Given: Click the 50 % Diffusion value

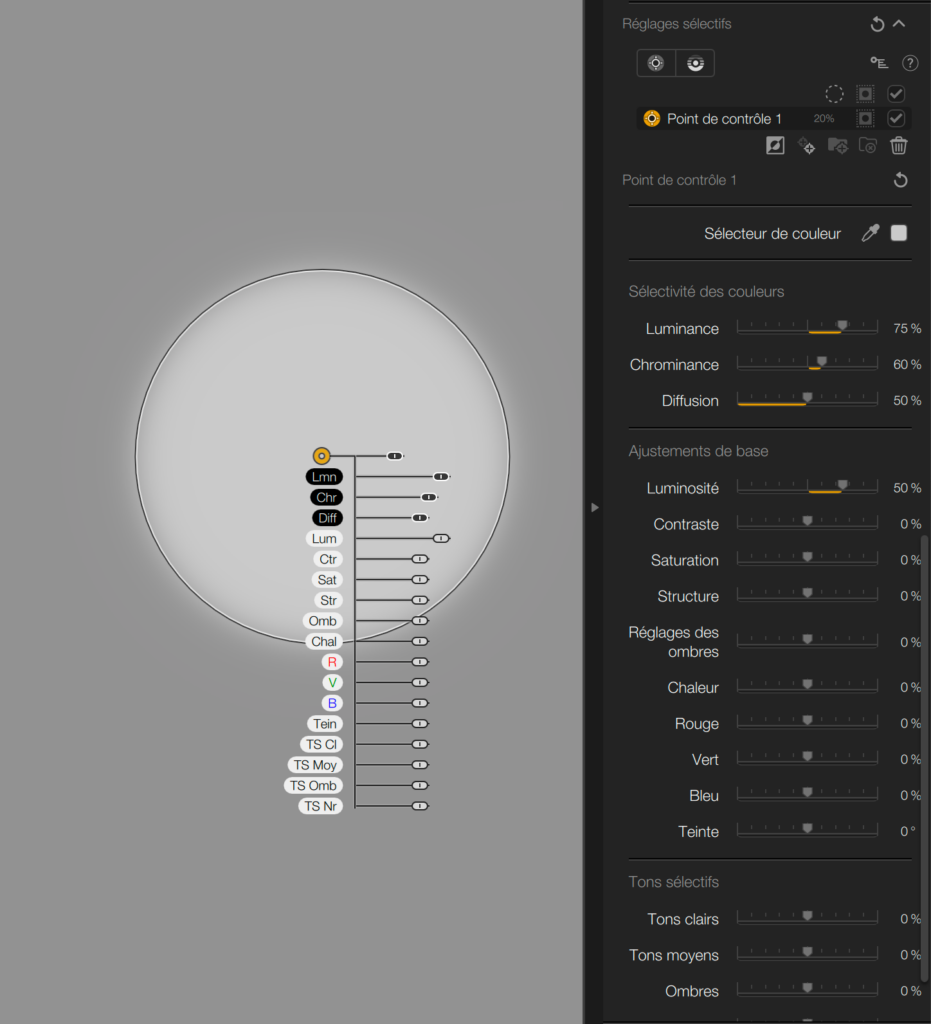Looking at the screenshot, I should click(x=907, y=400).
